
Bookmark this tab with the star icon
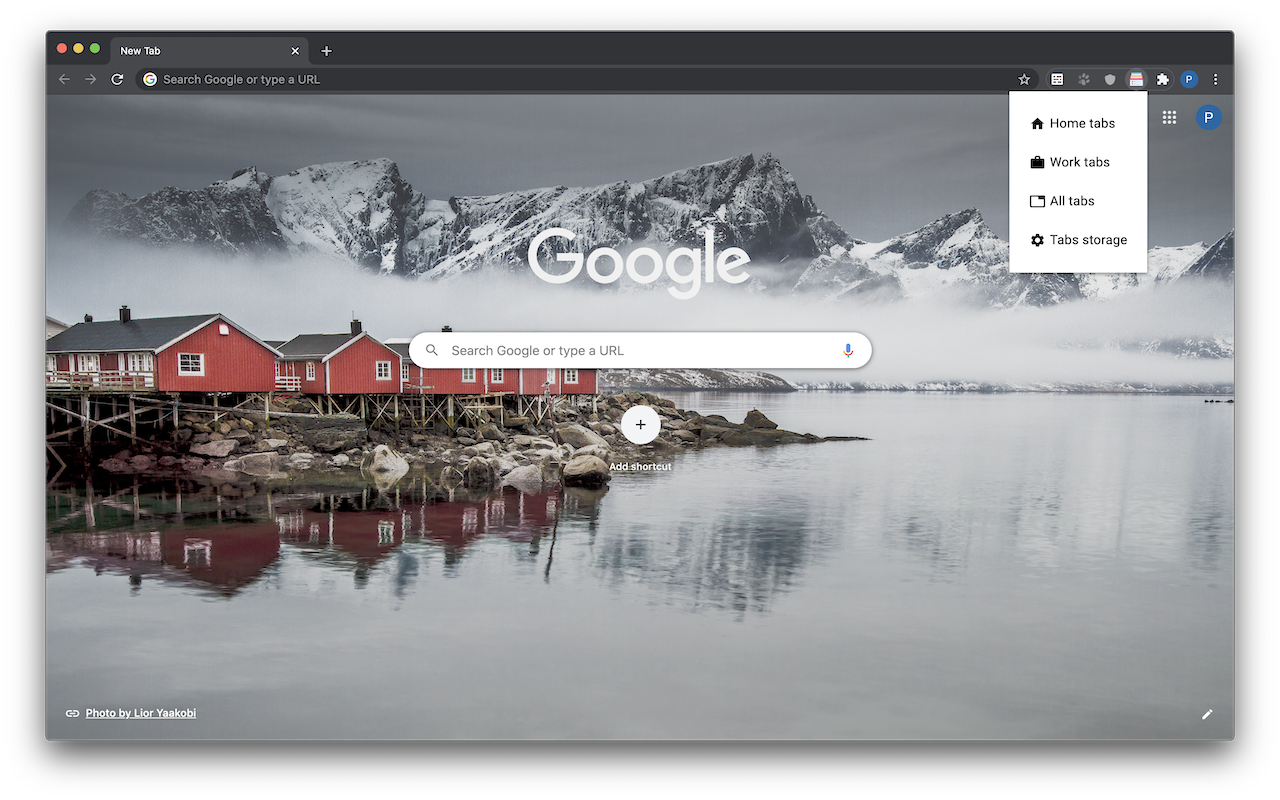pos(1024,79)
